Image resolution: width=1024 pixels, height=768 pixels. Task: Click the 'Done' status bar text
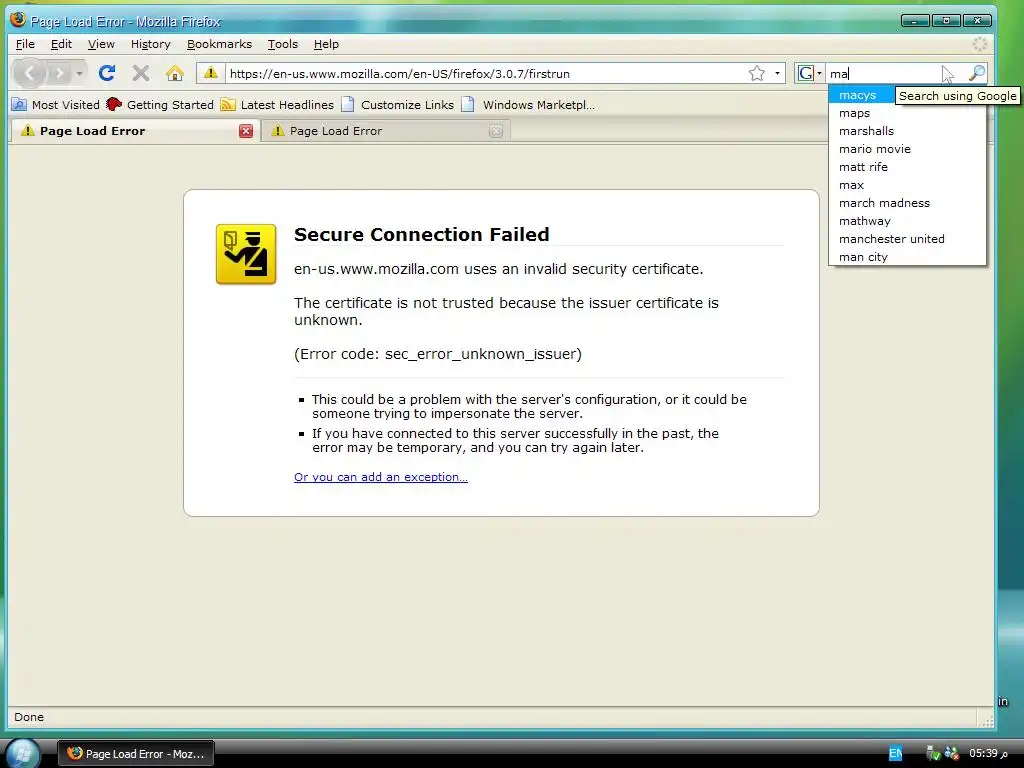coord(29,716)
